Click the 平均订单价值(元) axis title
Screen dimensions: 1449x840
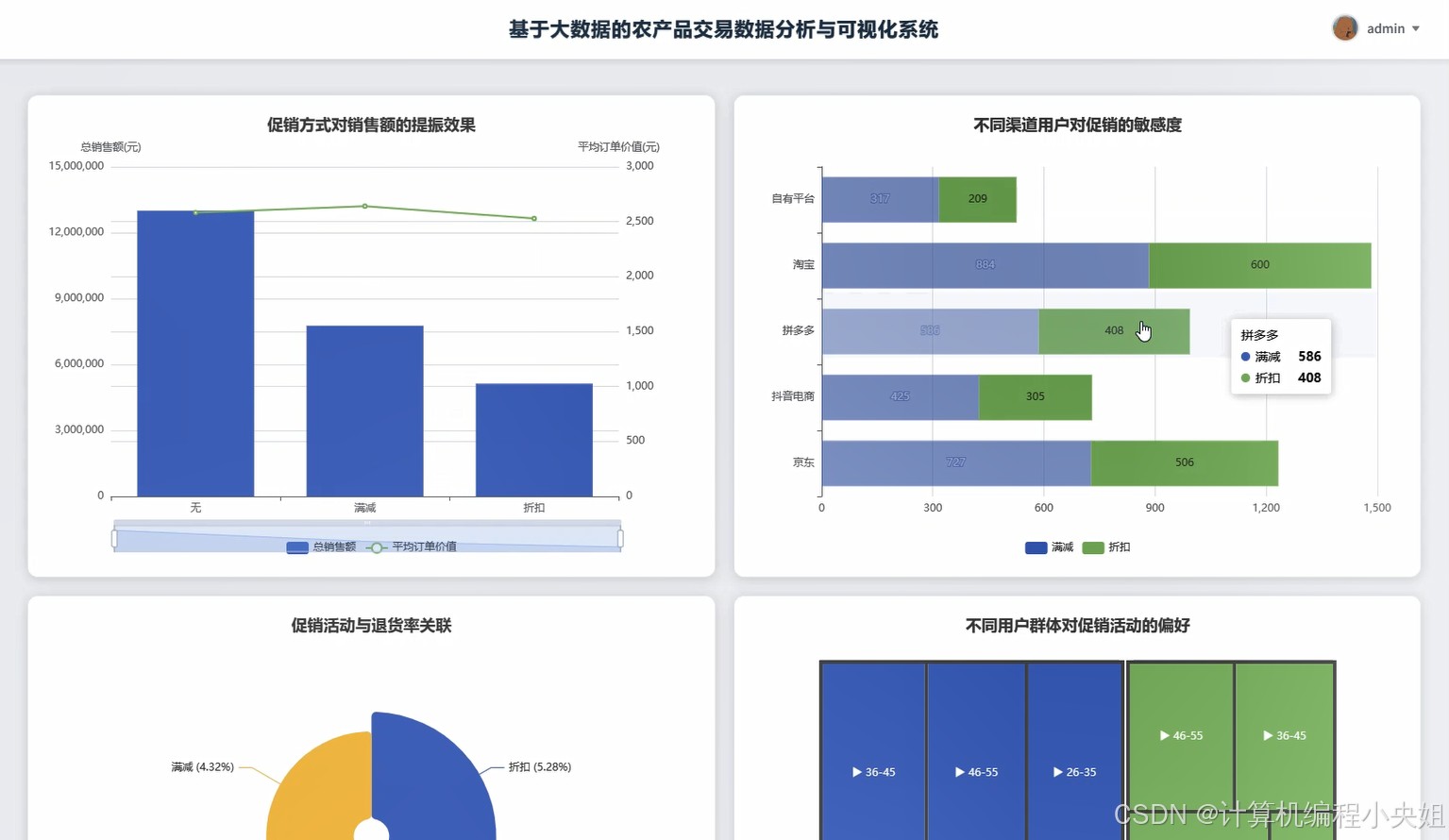618,147
